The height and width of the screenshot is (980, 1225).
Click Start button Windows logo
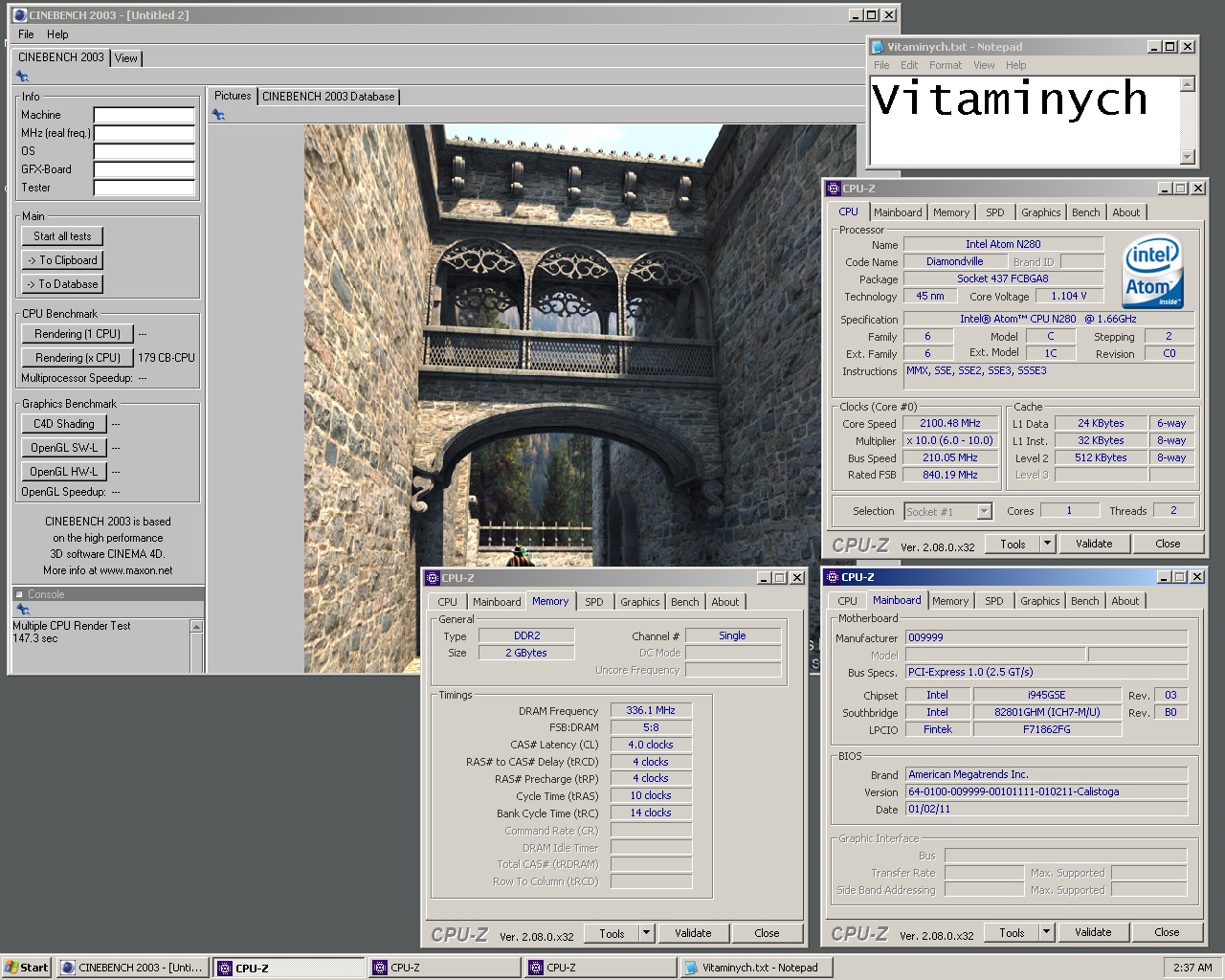11,968
